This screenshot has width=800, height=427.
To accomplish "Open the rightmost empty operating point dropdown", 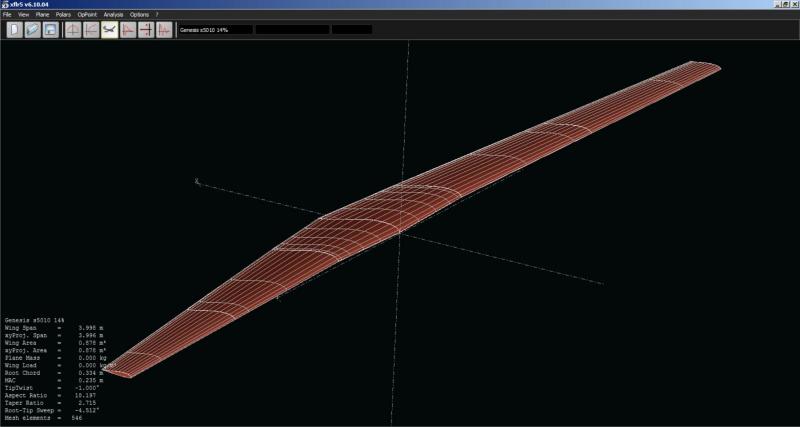I will [351, 30].
